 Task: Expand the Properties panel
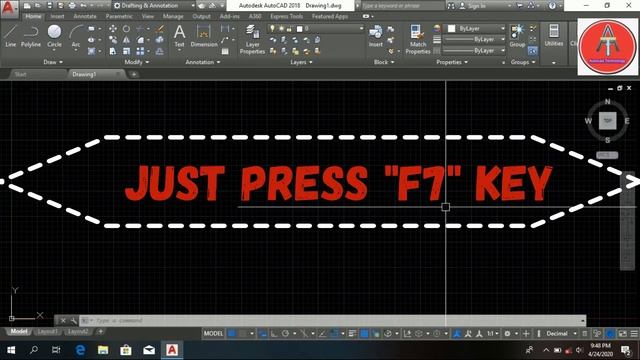pyautogui.click(x=452, y=62)
